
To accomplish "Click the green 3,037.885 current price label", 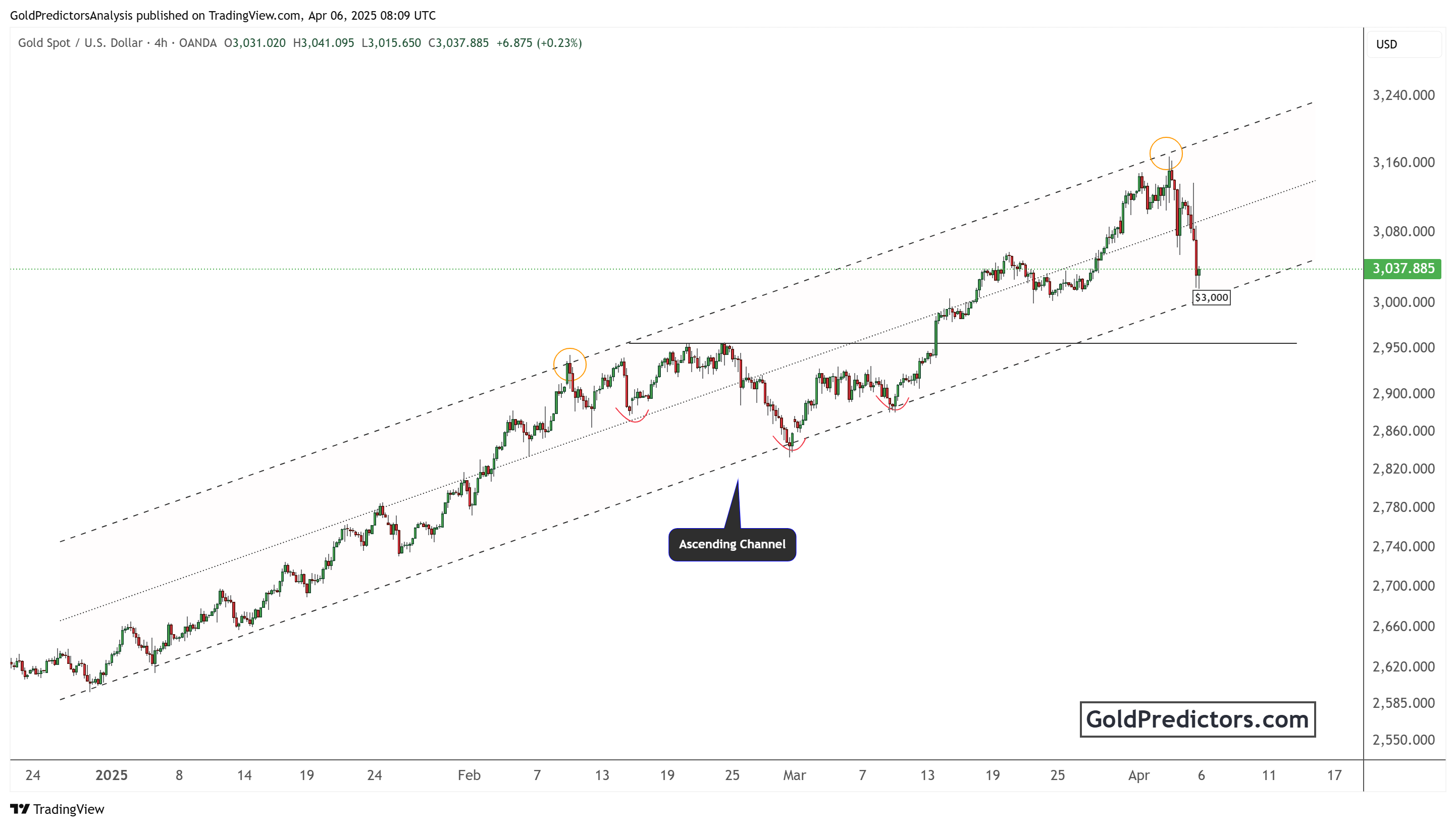I will (x=1402, y=268).
